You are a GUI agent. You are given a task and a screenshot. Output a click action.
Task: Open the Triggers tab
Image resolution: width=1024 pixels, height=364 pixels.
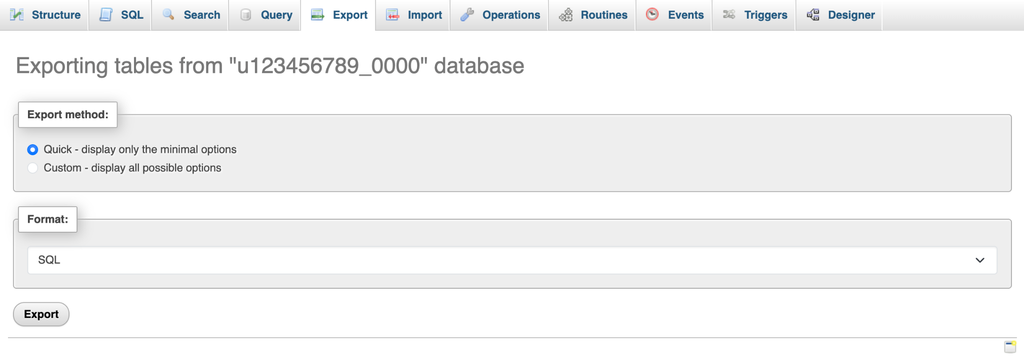[754, 15]
